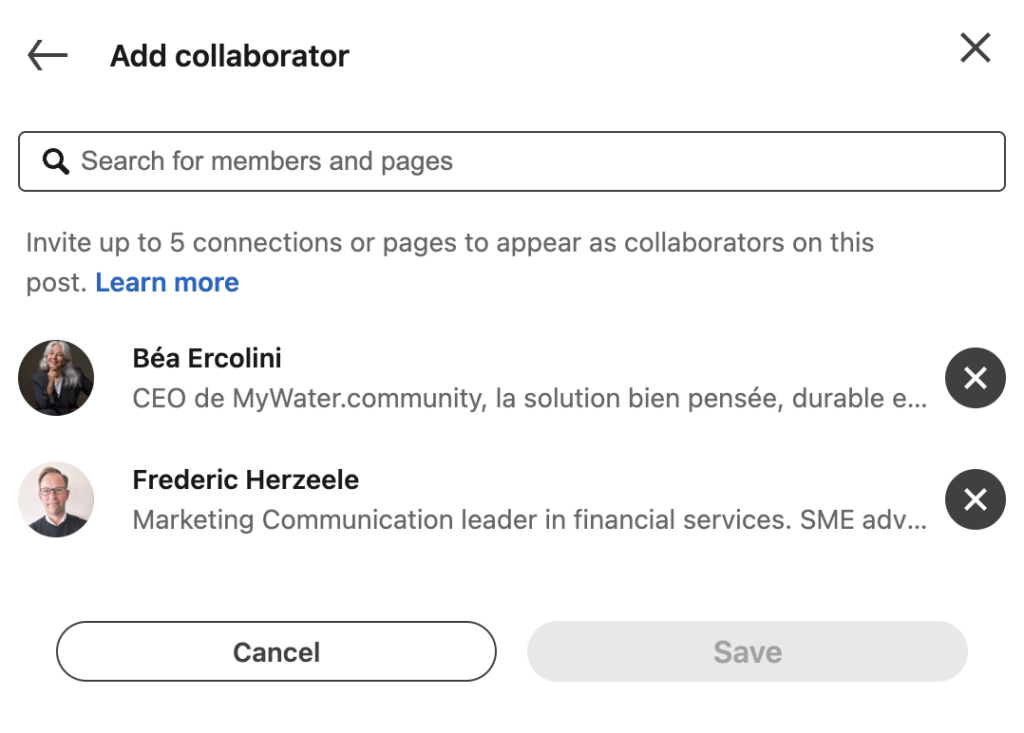Focus the Search for members and pages field
The image size is (1024, 733).
[x=512, y=161]
